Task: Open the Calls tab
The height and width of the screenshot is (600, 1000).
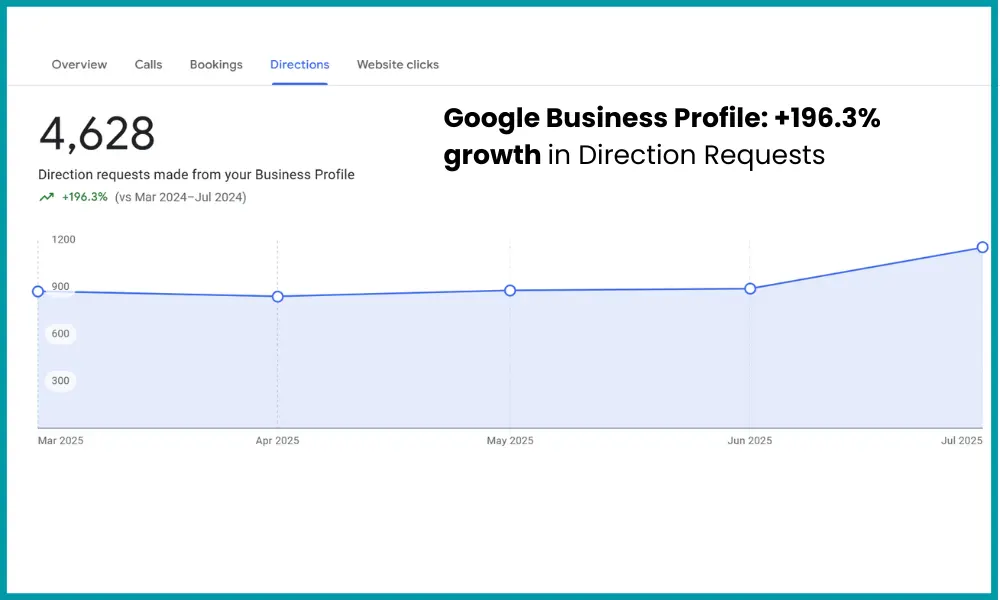Action: [148, 64]
